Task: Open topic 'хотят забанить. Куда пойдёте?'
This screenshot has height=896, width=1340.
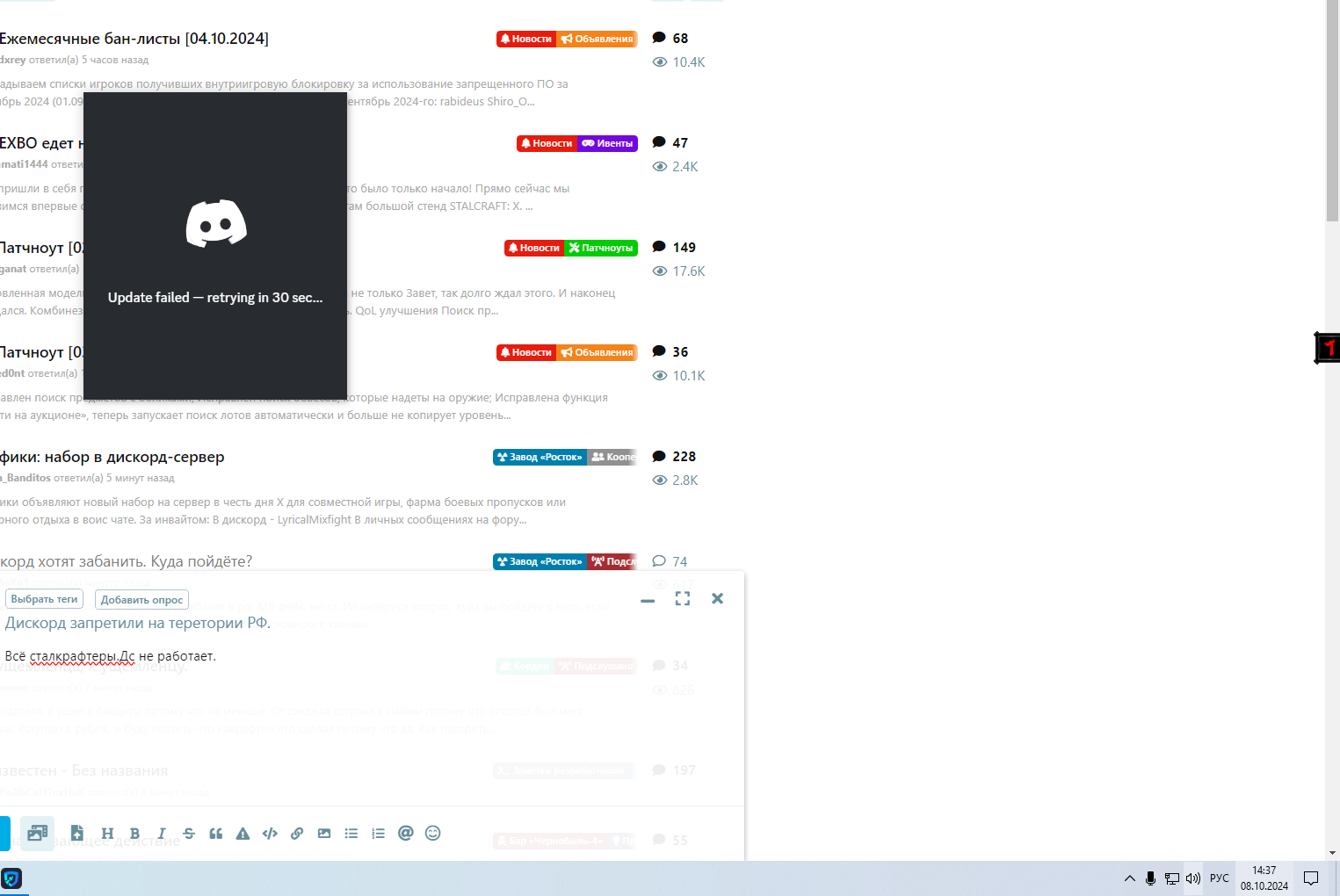Action: pos(126,561)
